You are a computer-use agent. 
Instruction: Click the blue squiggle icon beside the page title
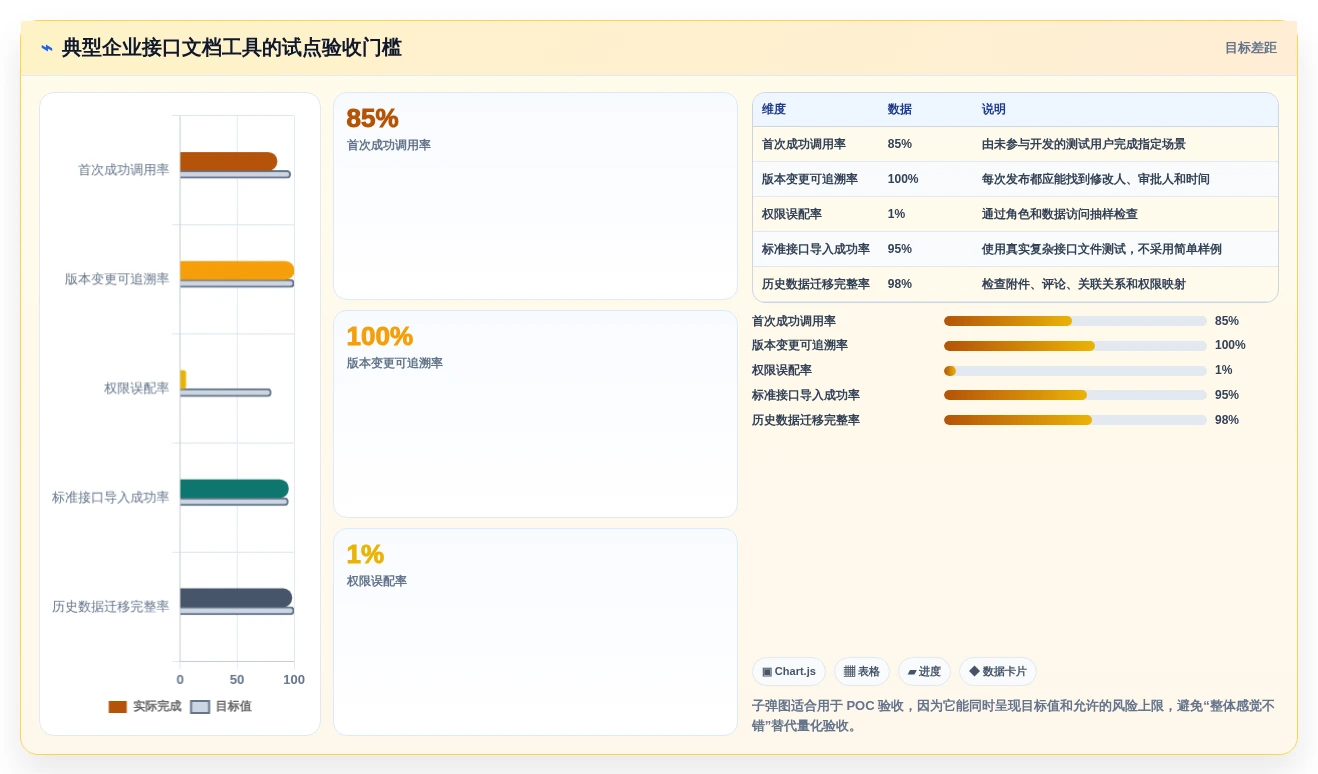(x=47, y=48)
